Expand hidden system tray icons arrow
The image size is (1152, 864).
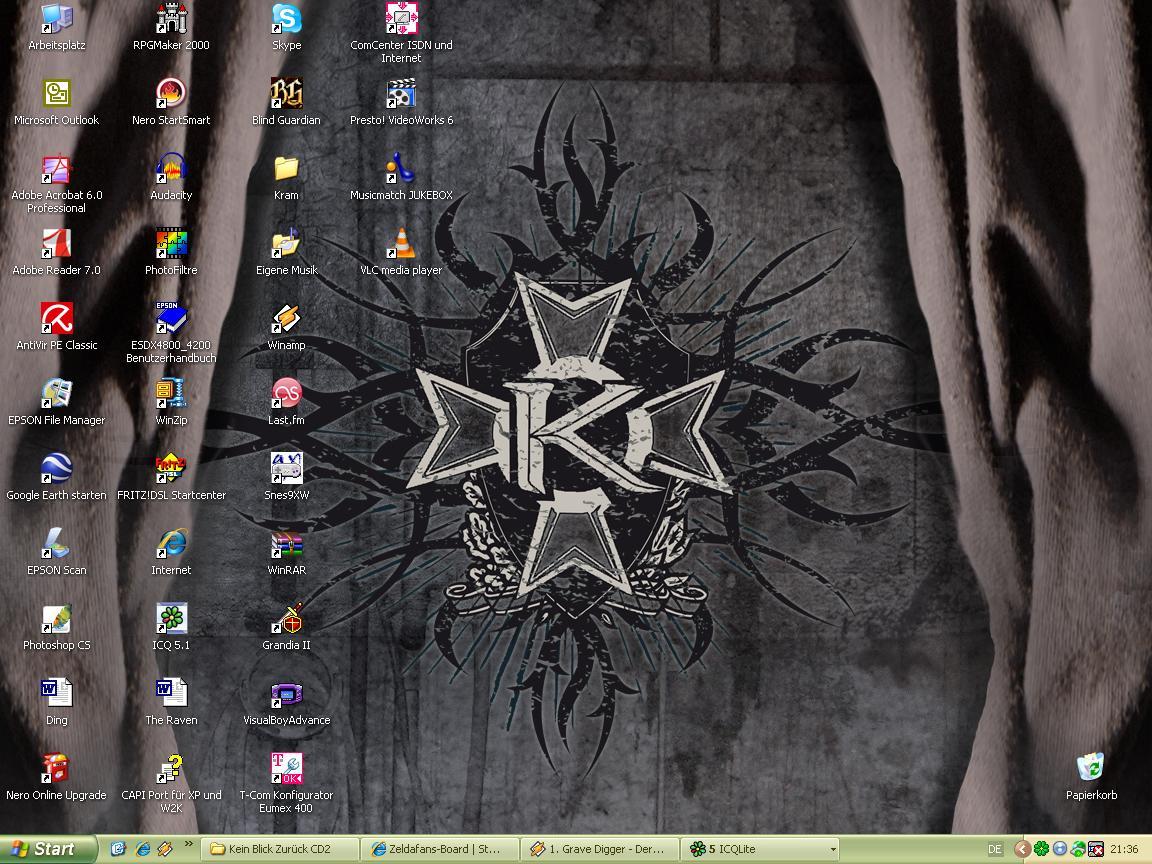(1022, 849)
